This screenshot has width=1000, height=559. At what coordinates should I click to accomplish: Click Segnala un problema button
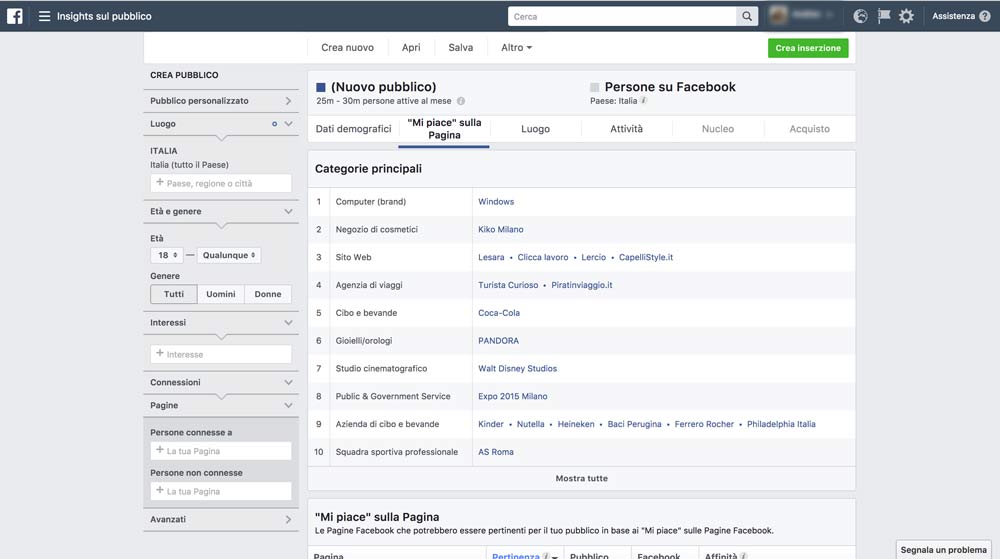pos(943,549)
